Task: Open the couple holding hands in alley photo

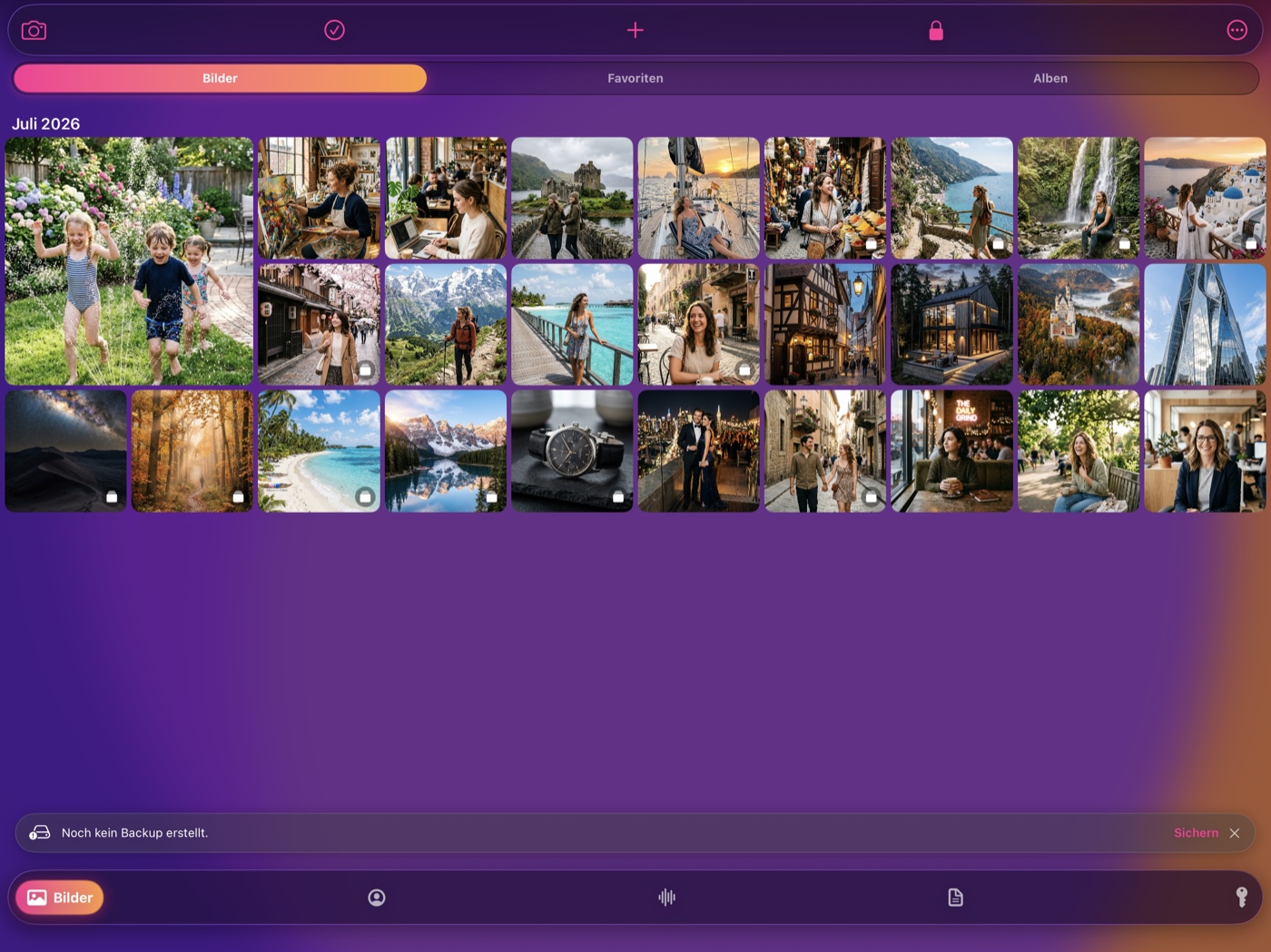Action: pyautogui.click(x=825, y=451)
